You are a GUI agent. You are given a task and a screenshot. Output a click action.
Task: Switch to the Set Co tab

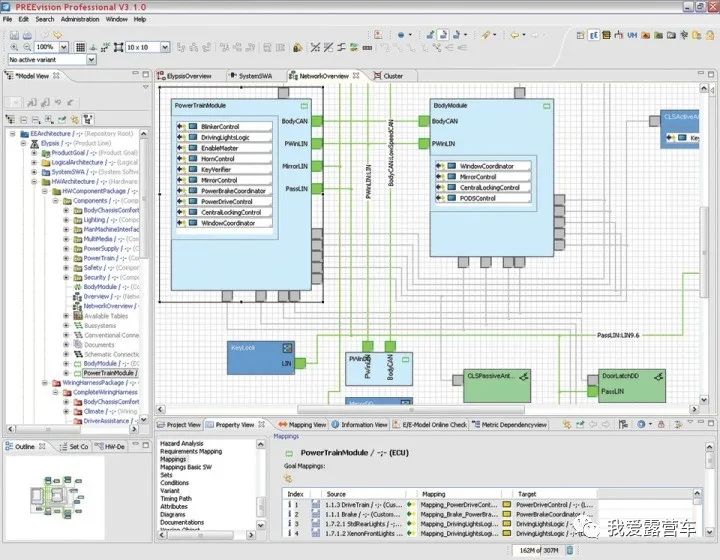(x=74, y=447)
